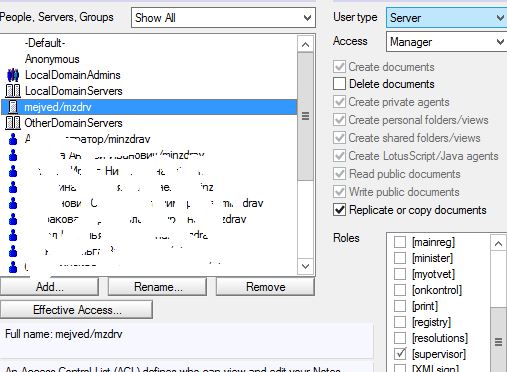Click the person icon beside the /minzdrav entry
Viewport: 507px width, 372px height.
click(x=13, y=139)
